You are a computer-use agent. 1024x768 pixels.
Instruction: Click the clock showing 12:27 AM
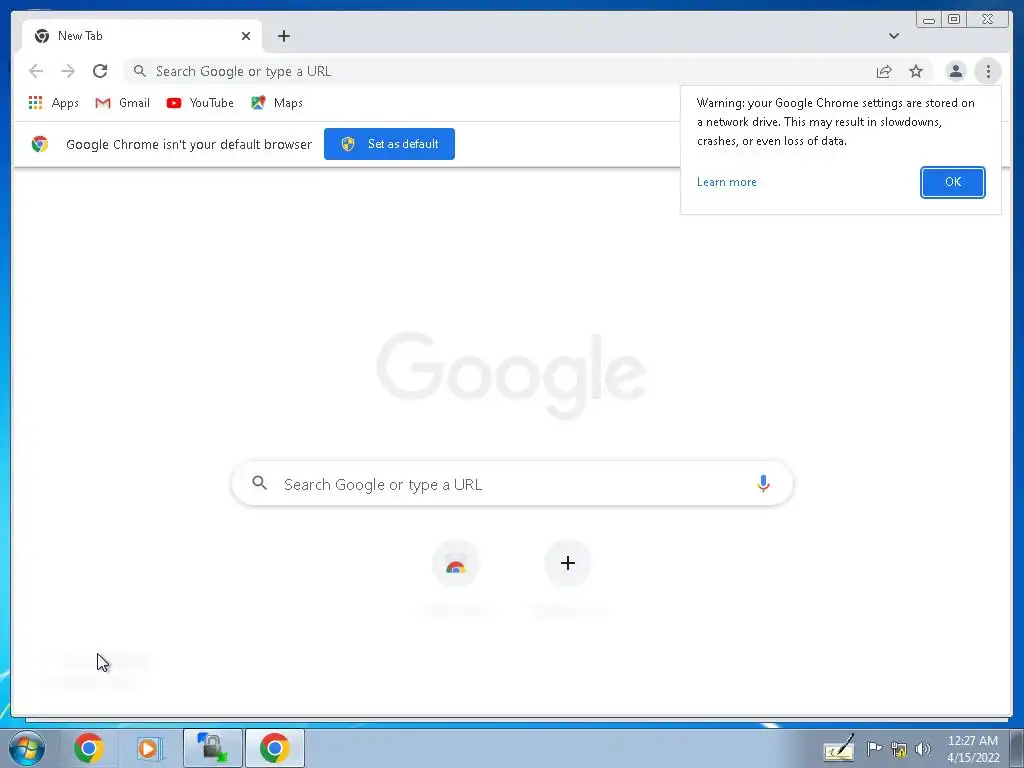pos(973,741)
